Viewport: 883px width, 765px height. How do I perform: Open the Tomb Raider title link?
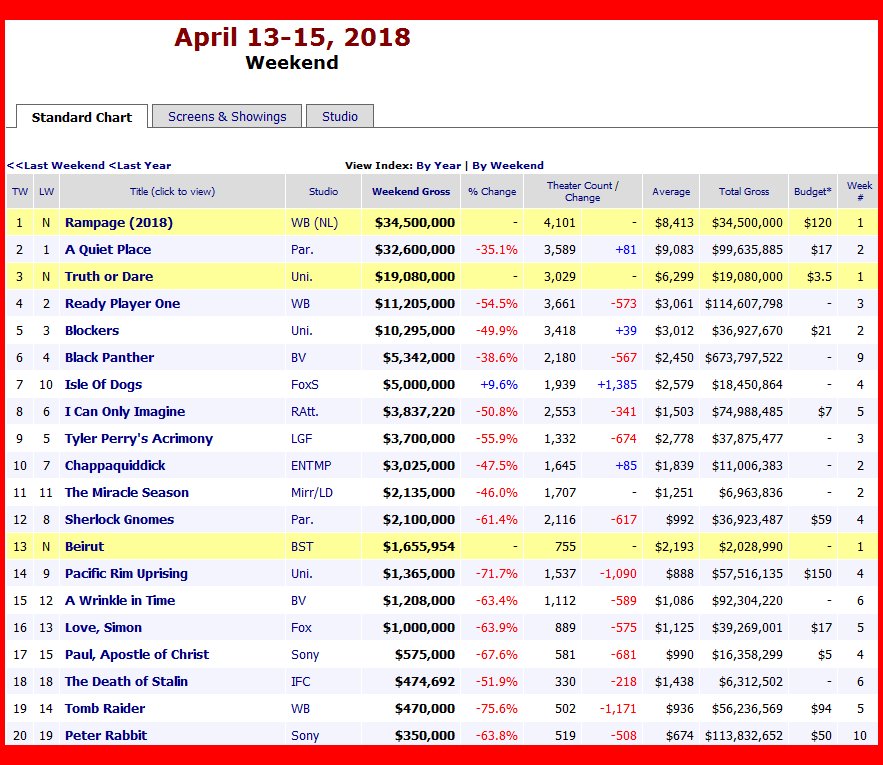pyautogui.click(x=105, y=709)
